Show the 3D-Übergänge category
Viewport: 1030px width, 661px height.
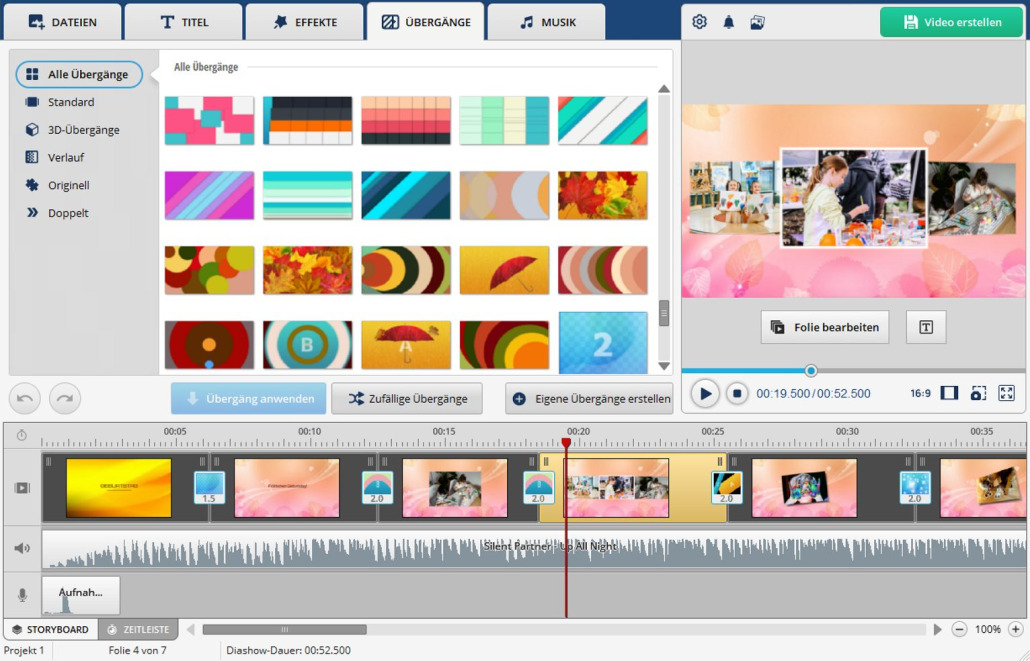coord(83,130)
